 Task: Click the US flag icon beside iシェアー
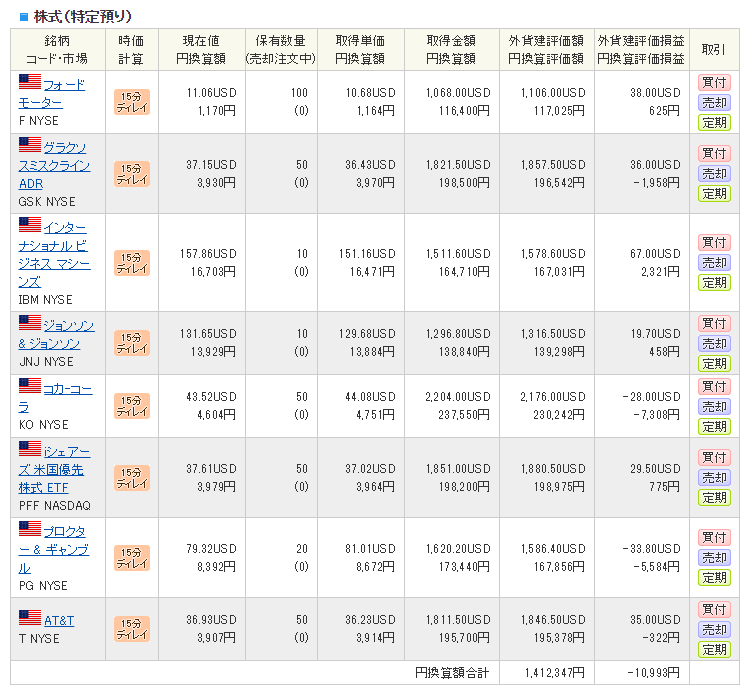click(x=30, y=448)
